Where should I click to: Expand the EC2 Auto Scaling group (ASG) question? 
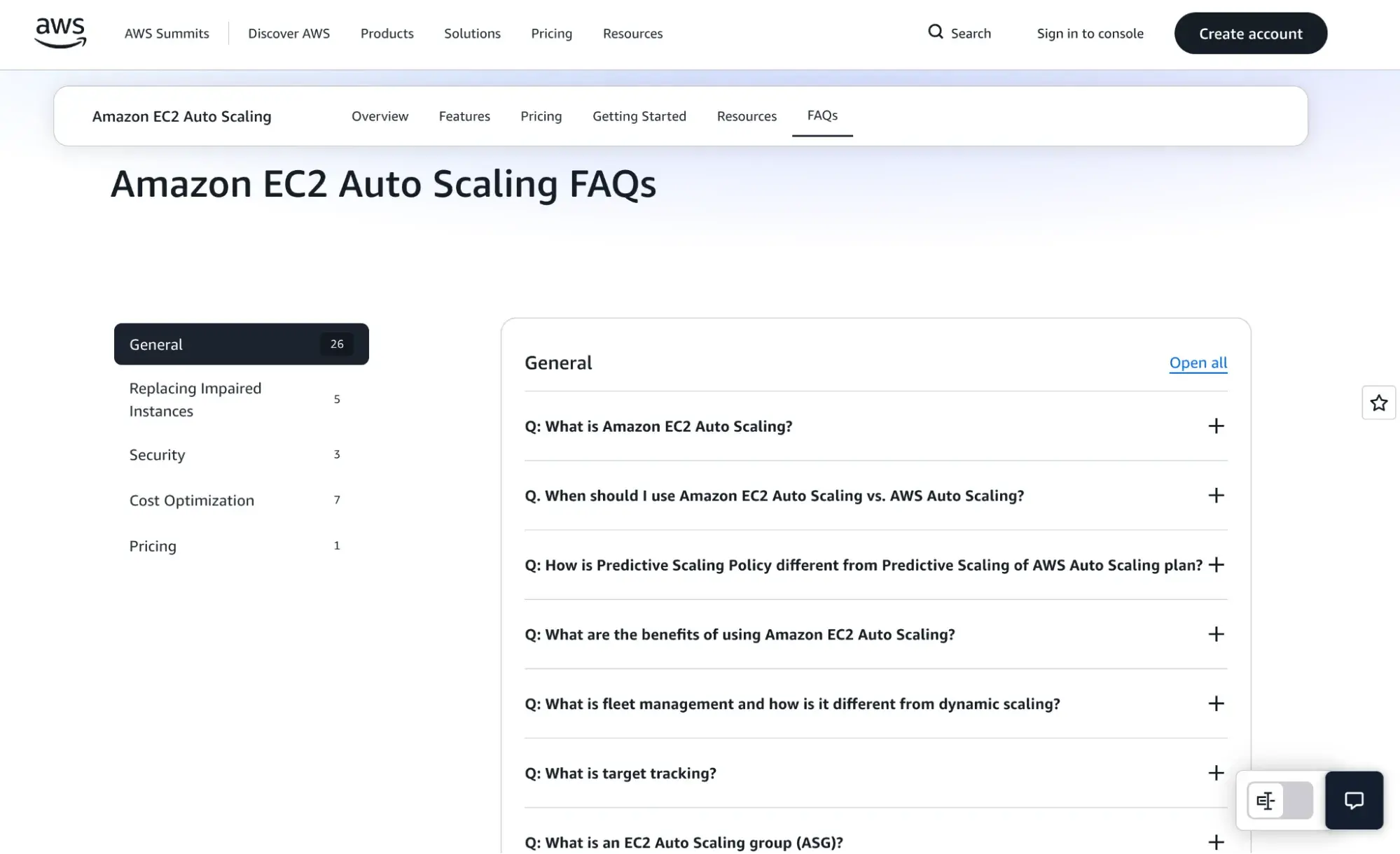tap(875, 842)
